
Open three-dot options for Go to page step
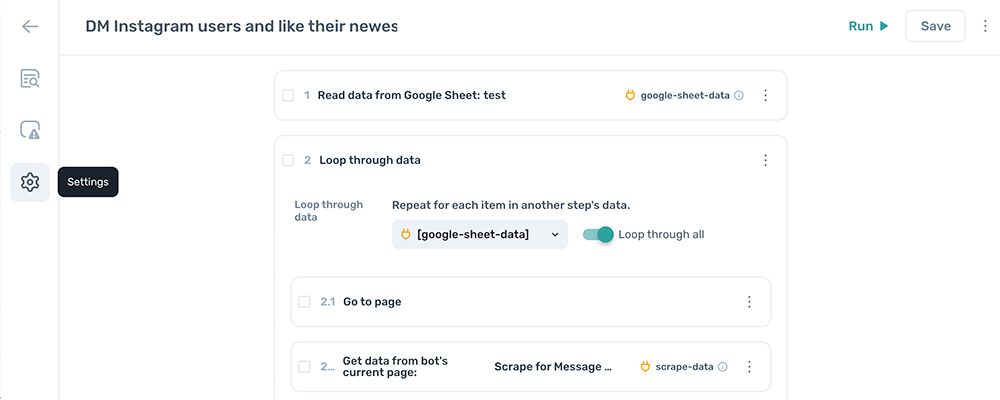pos(749,302)
